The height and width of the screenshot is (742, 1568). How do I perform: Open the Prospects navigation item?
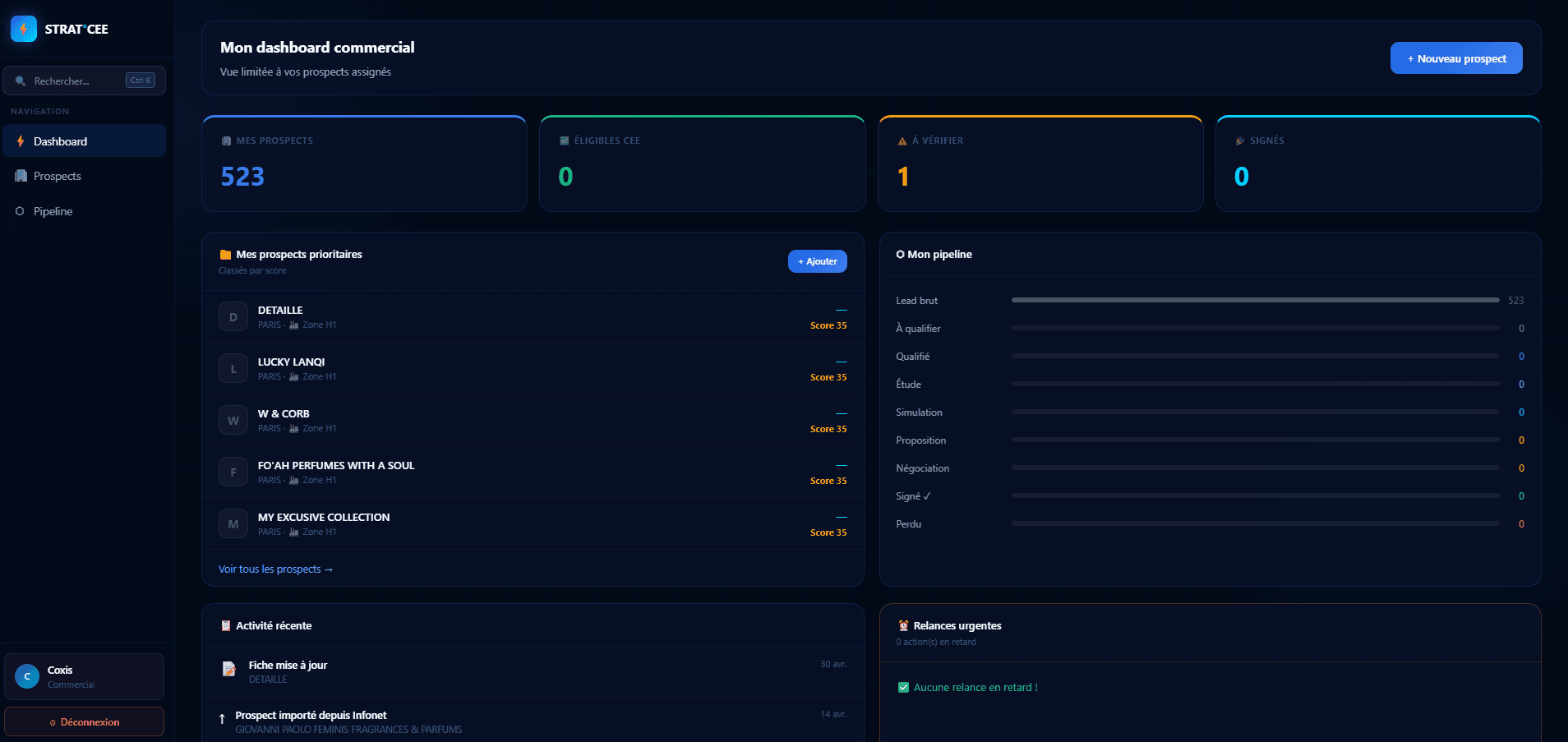pyautogui.click(x=85, y=176)
